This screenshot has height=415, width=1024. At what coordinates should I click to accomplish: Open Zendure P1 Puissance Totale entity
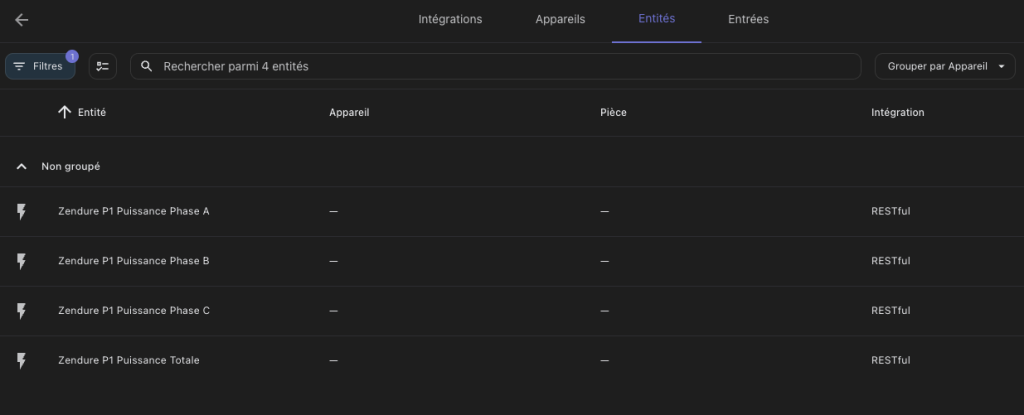tap(129, 360)
